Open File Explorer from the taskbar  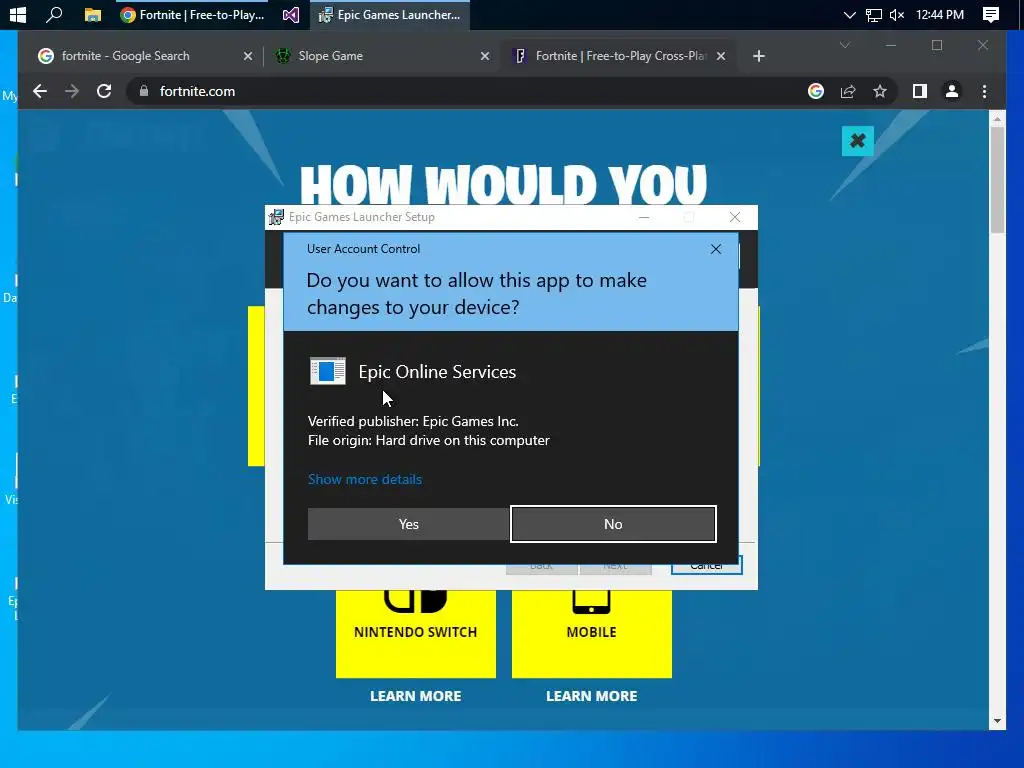[x=93, y=14]
